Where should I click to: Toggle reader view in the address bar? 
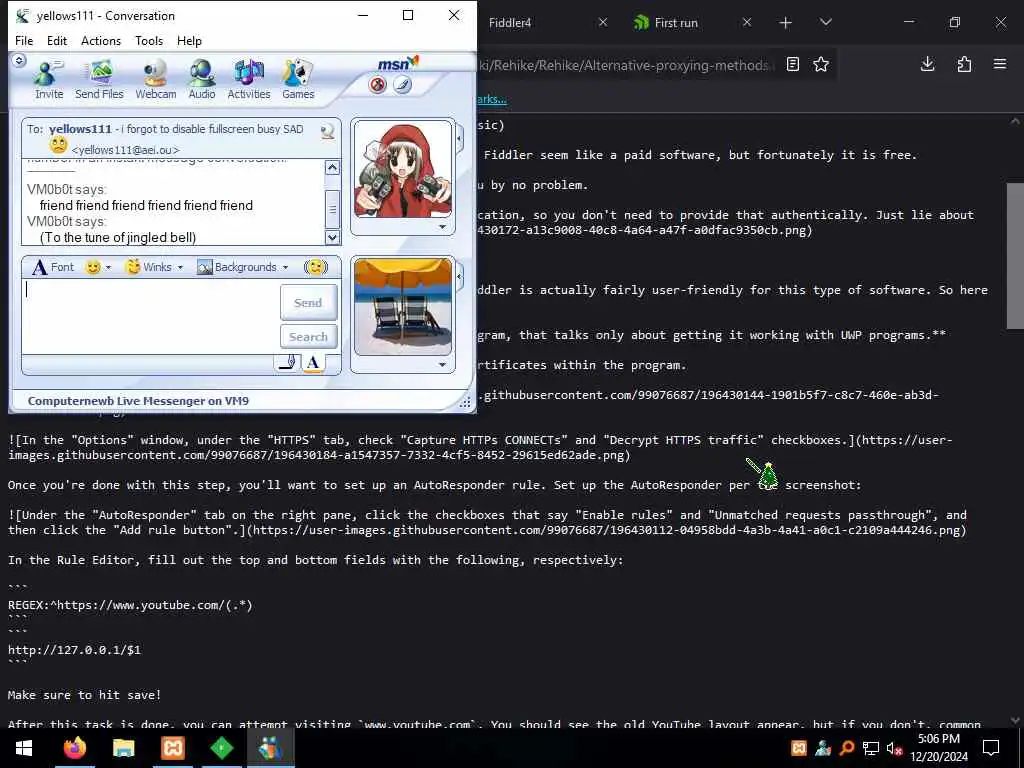[x=793, y=64]
